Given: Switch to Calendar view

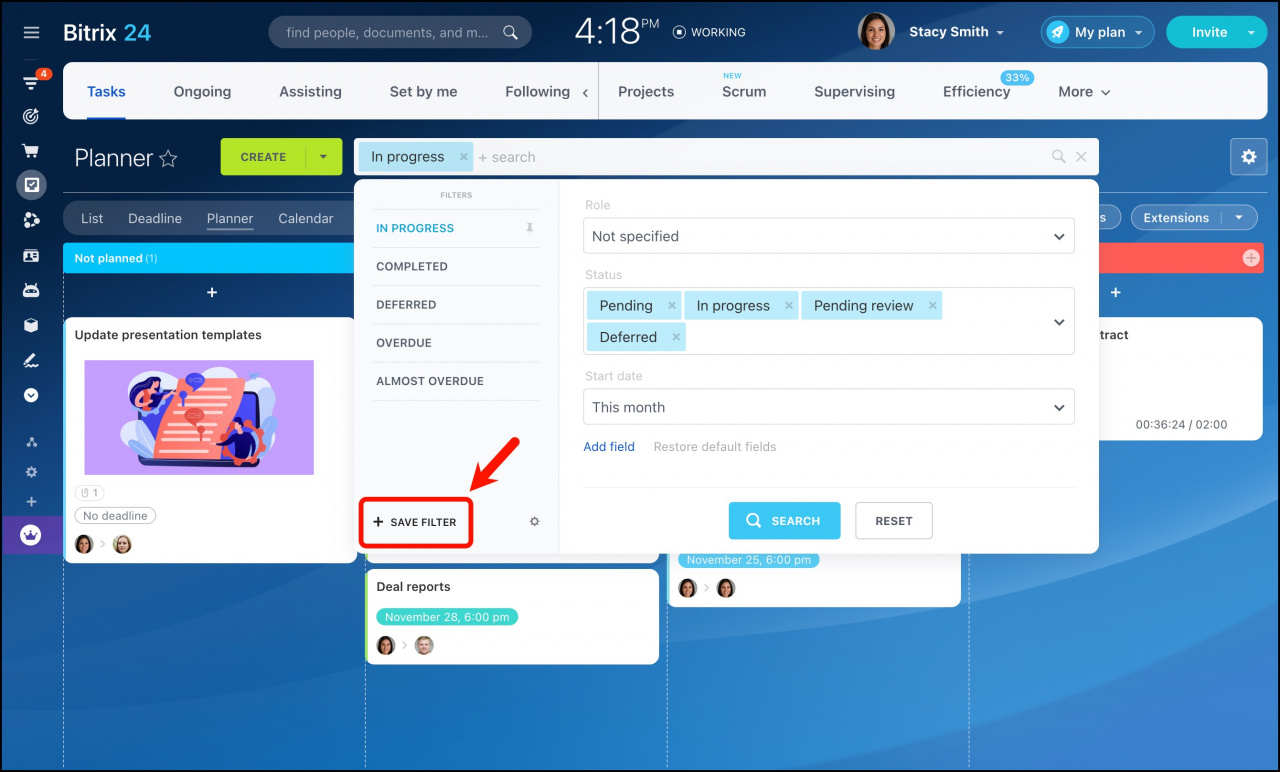Looking at the screenshot, I should point(306,218).
